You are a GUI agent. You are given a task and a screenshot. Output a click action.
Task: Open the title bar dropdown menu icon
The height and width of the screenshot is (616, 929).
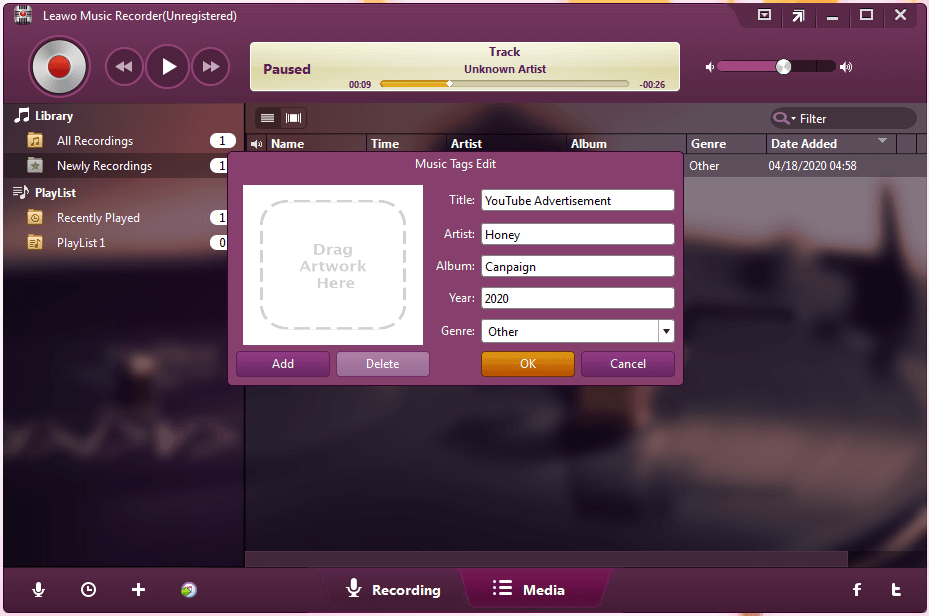[x=764, y=15]
